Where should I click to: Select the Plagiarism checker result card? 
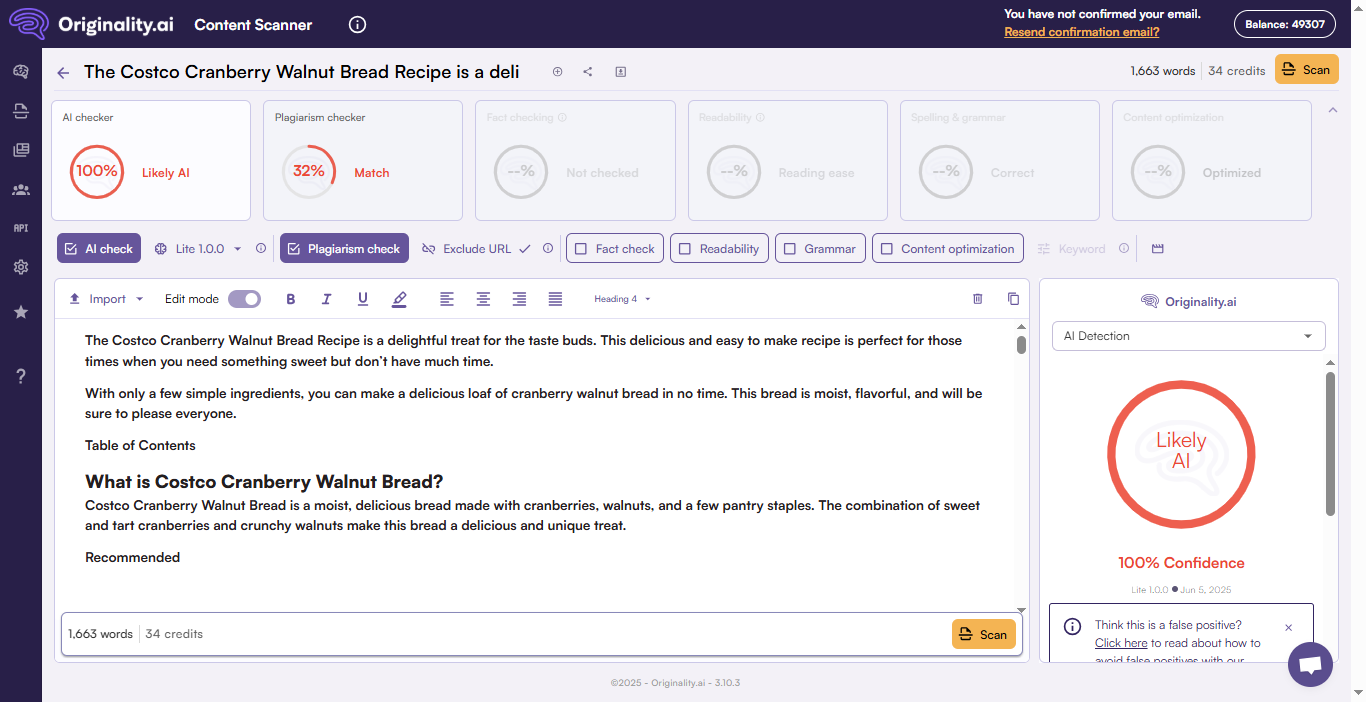(363, 160)
